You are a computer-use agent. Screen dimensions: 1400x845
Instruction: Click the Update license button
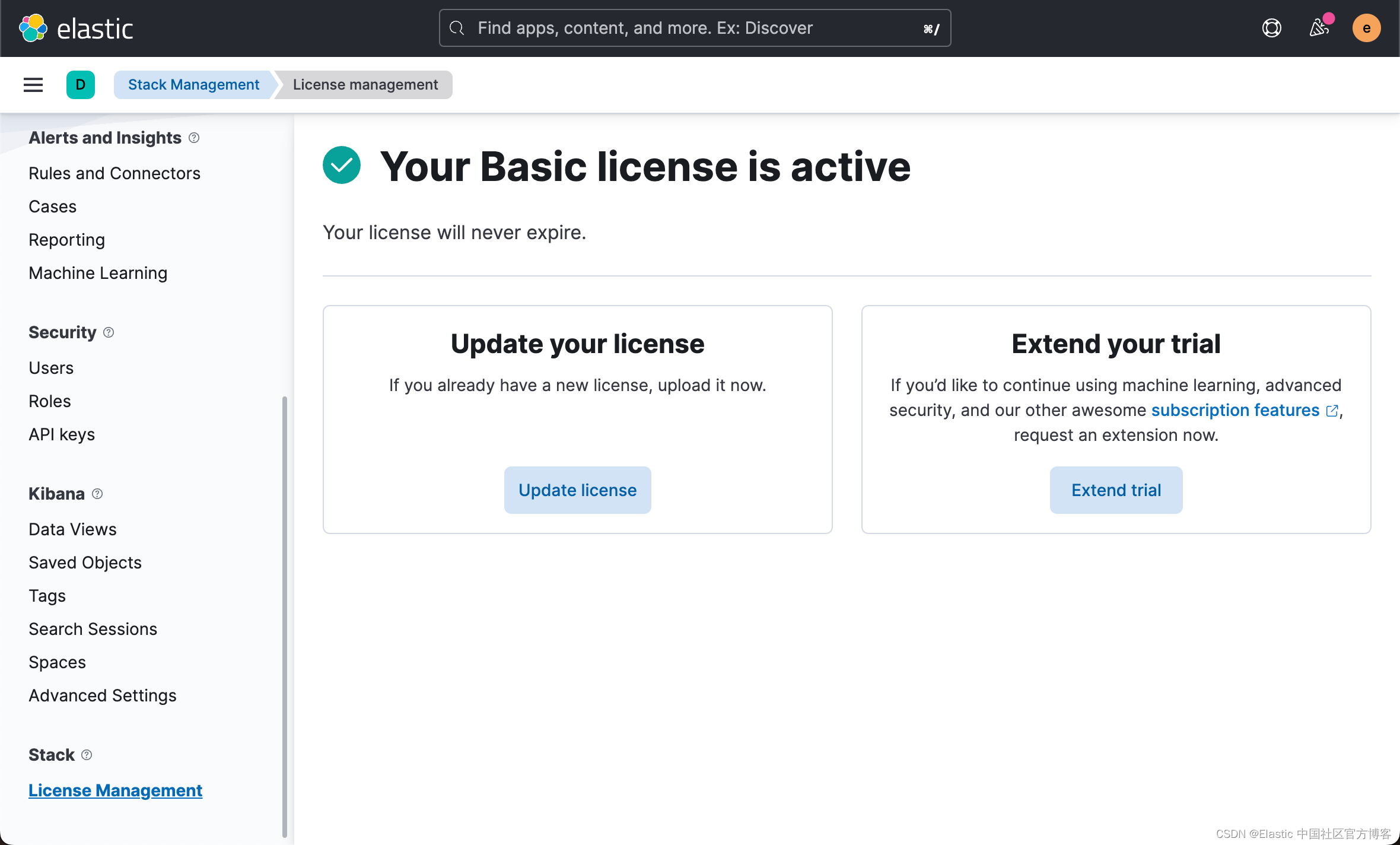[x=577, y=490]
